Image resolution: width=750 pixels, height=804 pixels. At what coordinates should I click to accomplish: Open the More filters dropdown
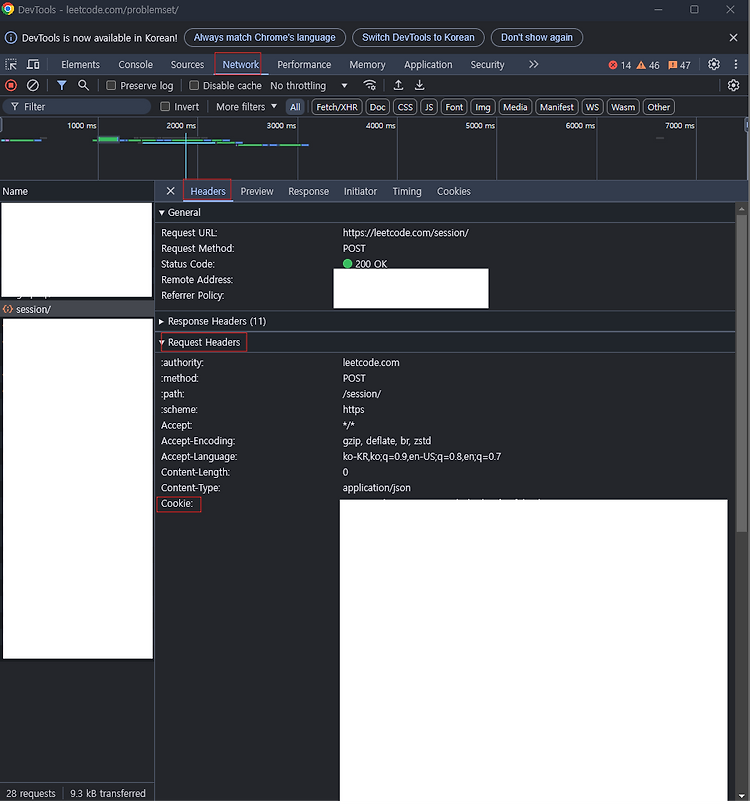pos(246,107)
